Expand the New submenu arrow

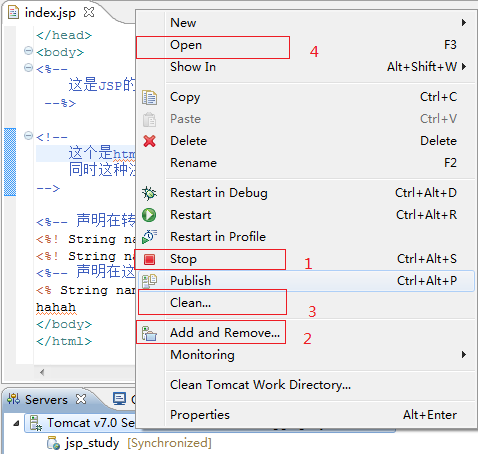point(464,23)
